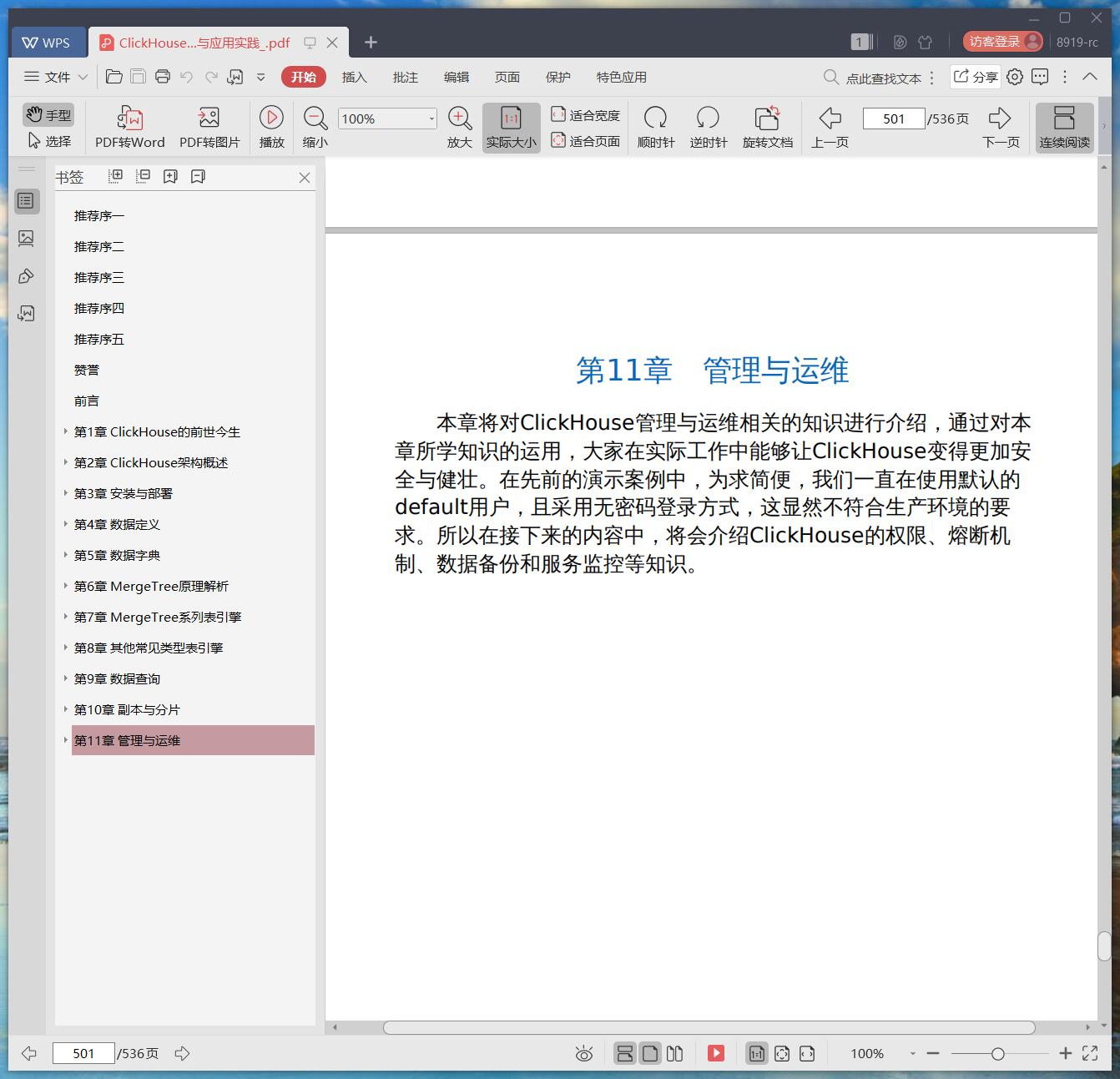Viewport: 1120px width, 1079px height.
Task: Expand 第9章 数据查询 bookmark
Action: (66, 678)
